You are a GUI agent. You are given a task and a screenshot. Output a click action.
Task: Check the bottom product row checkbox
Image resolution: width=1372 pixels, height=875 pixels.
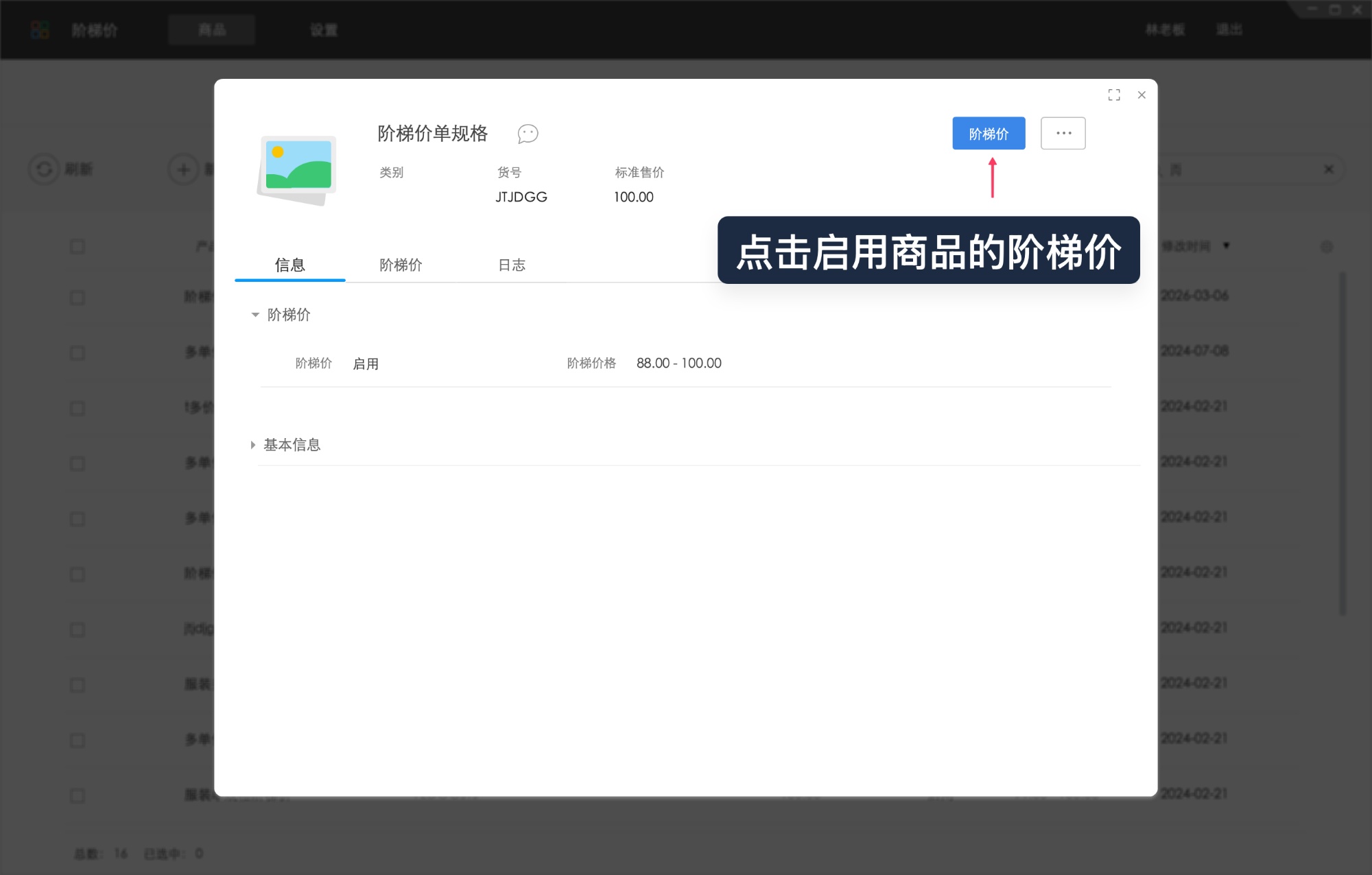[76, 795]
